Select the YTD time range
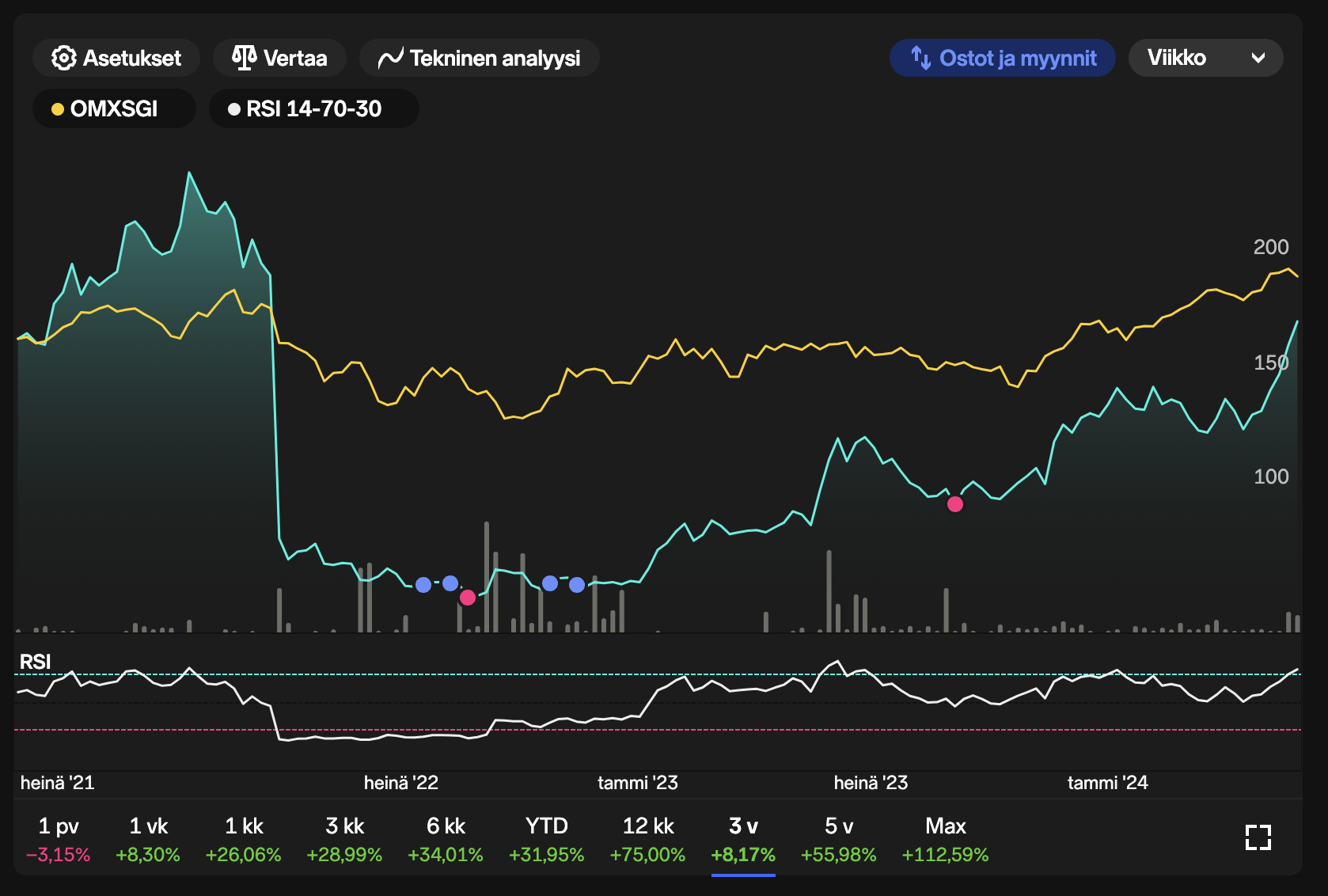Screen dimensions: 1328x896 (546, 839)
